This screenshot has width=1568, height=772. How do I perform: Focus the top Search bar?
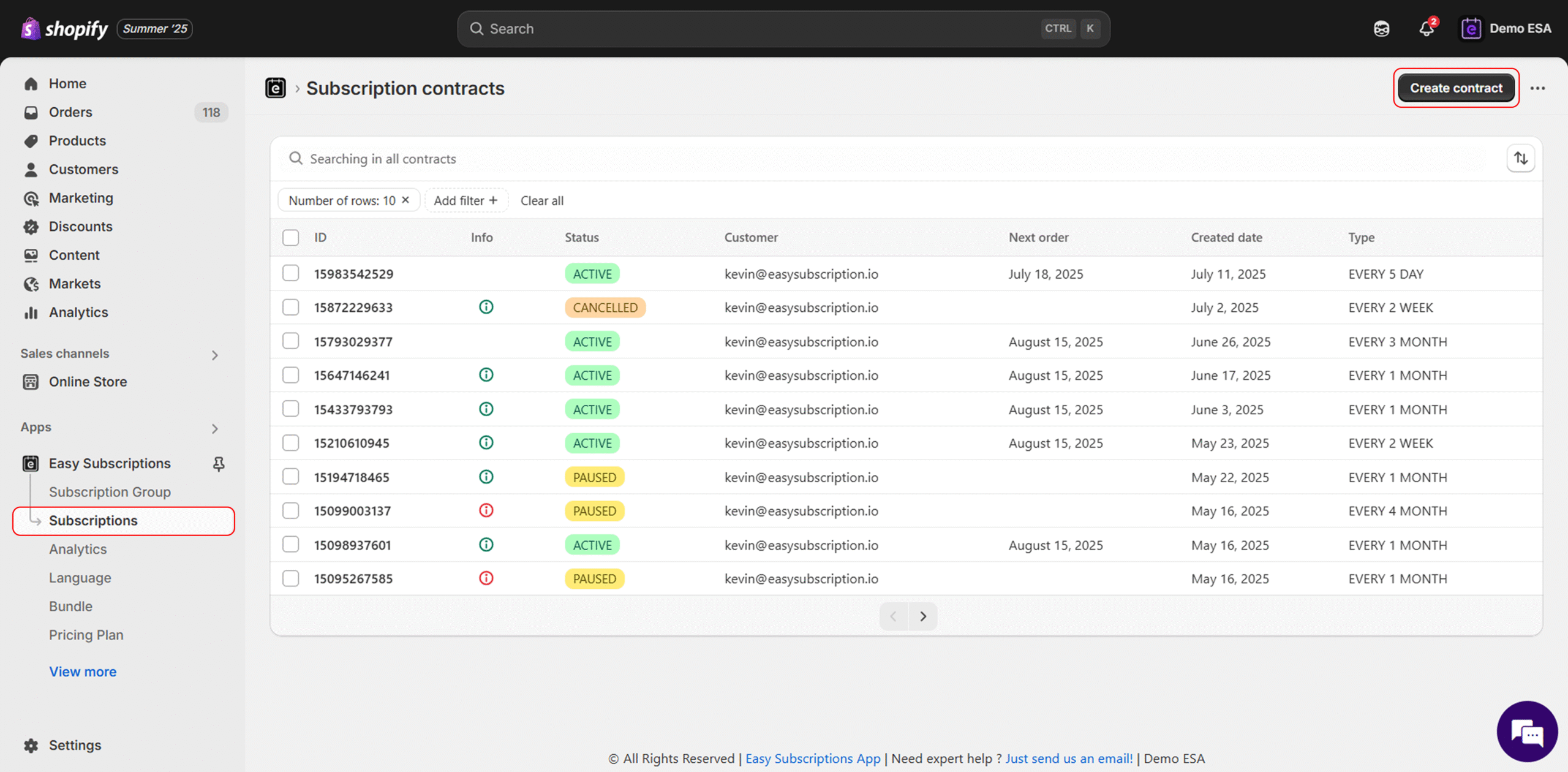click(x=783, y=29)
